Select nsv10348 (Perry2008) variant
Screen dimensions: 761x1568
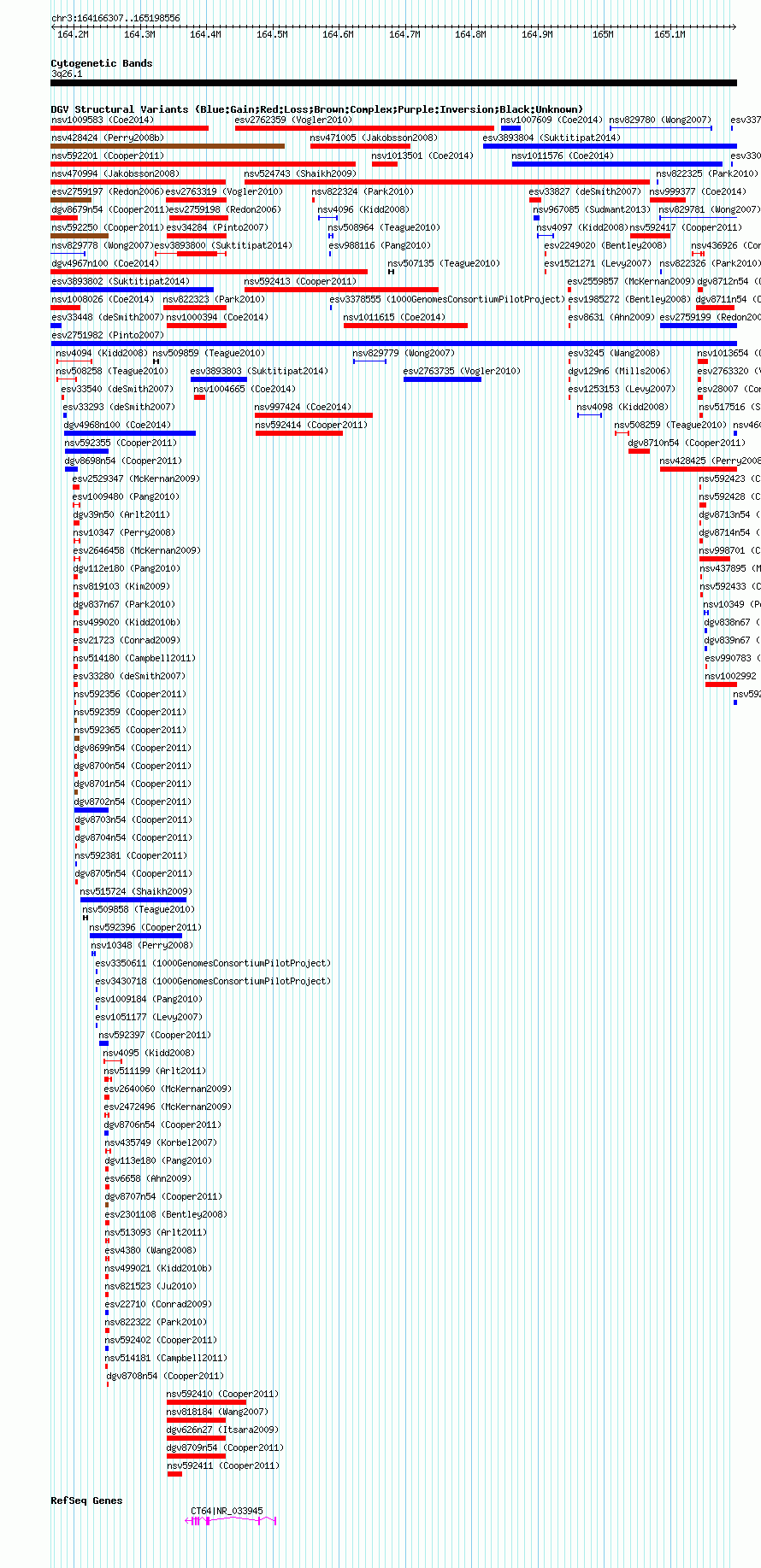click(142, 945)
